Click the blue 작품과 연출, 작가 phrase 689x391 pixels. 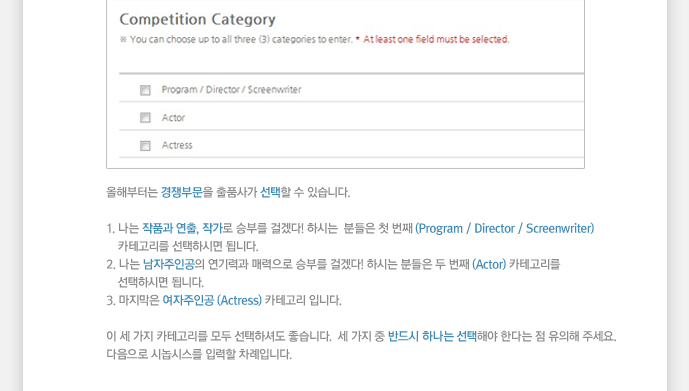[x=182, y=228]
